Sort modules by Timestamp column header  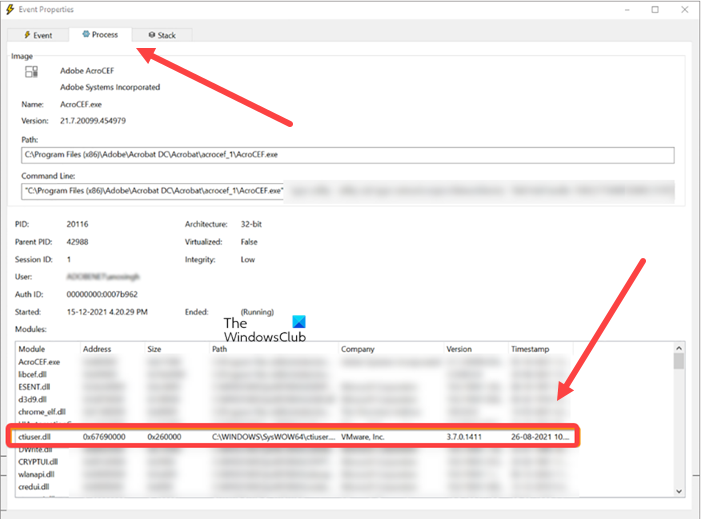click(x=541, y=349)
